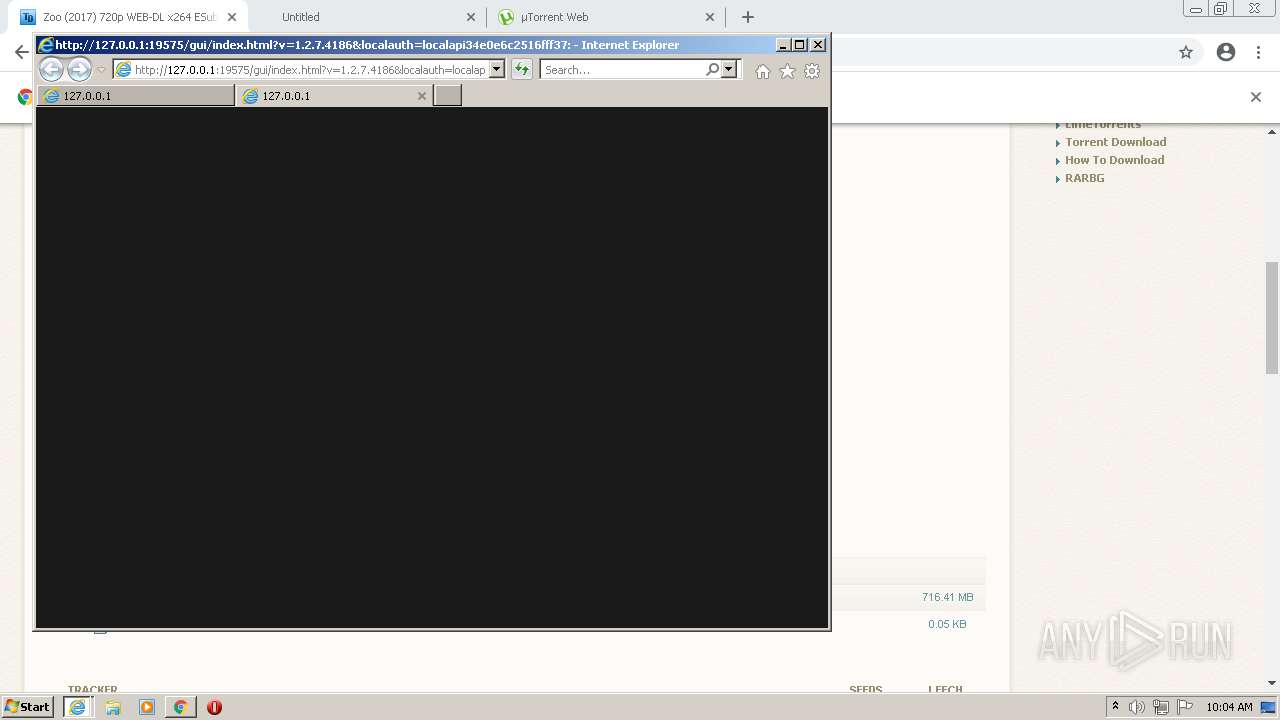Click the Chrome page vertical scrollbar thumb
1280x720 pixels.
tap(1272, 317)
